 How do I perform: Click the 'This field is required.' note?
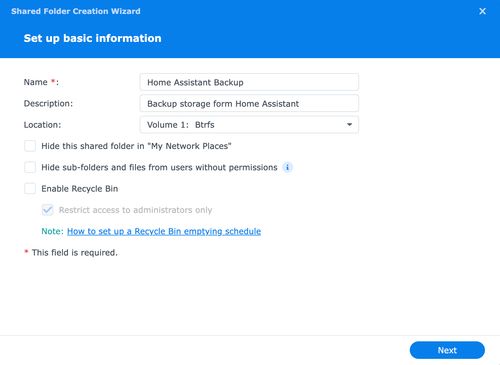[75, 253]
